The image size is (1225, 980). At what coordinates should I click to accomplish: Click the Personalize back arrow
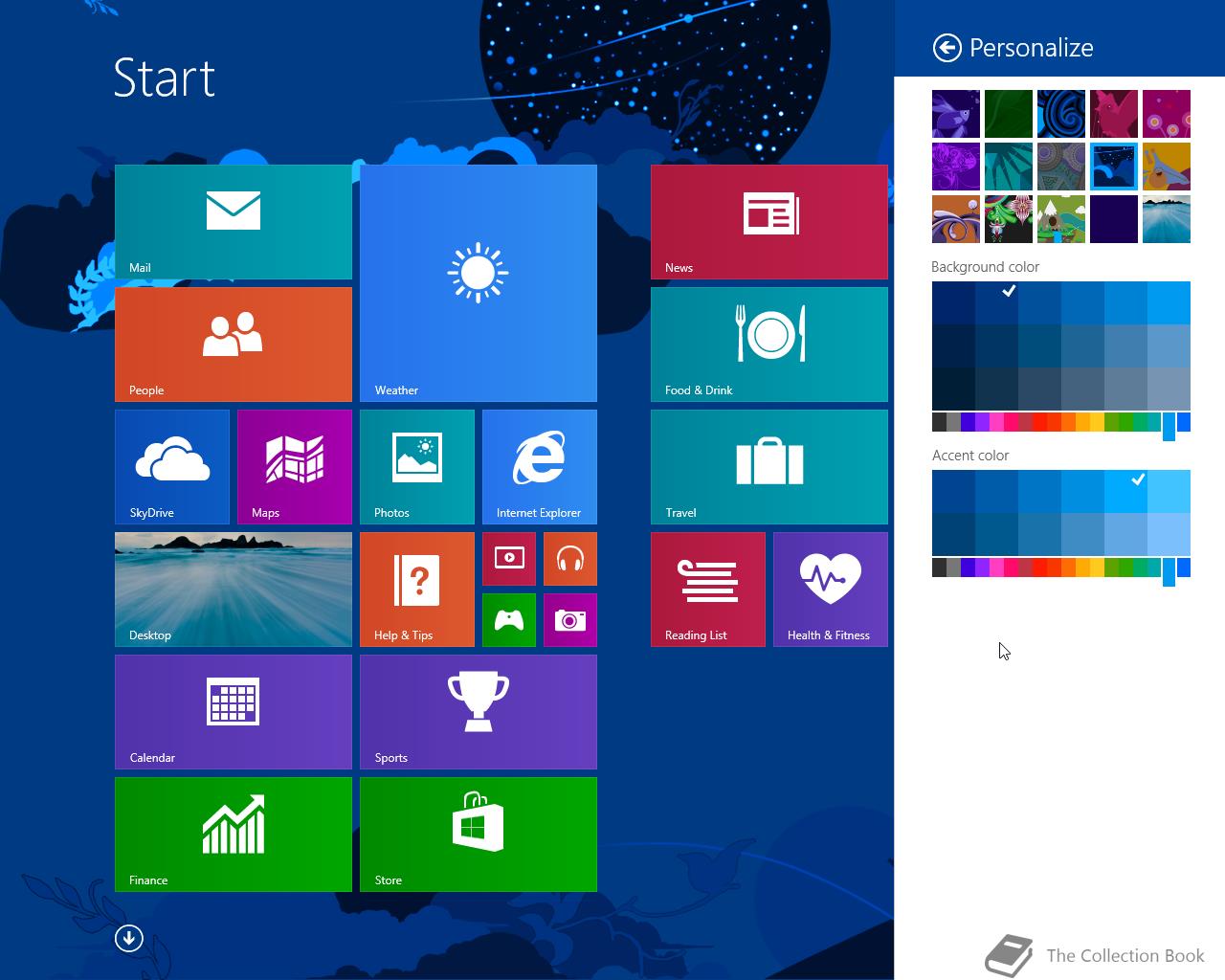947,48
